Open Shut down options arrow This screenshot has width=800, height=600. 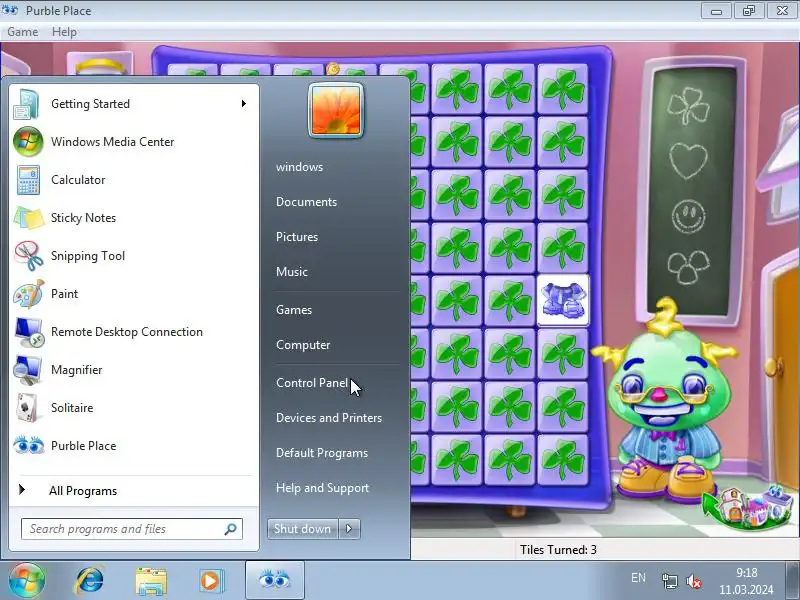point(349,529)
